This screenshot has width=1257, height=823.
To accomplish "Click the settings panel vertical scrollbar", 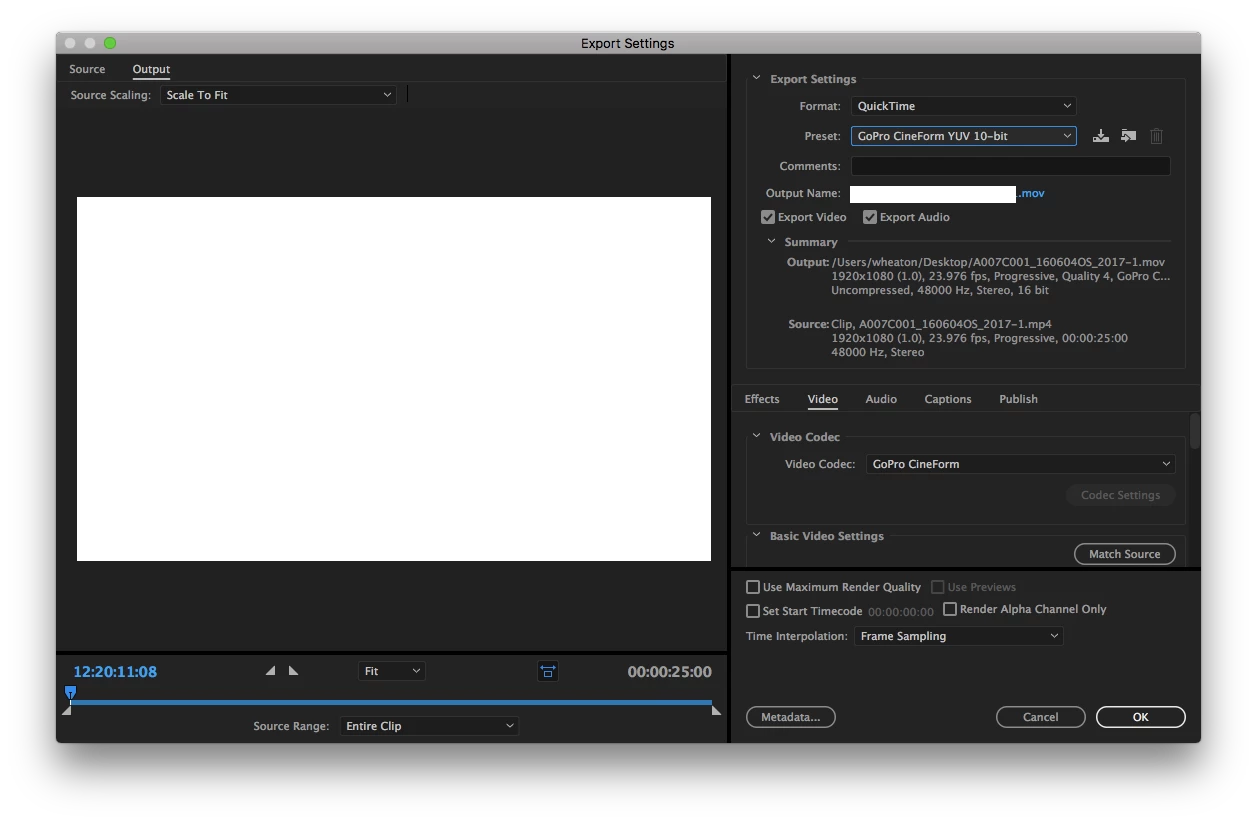I will [x=1195, y=431].
